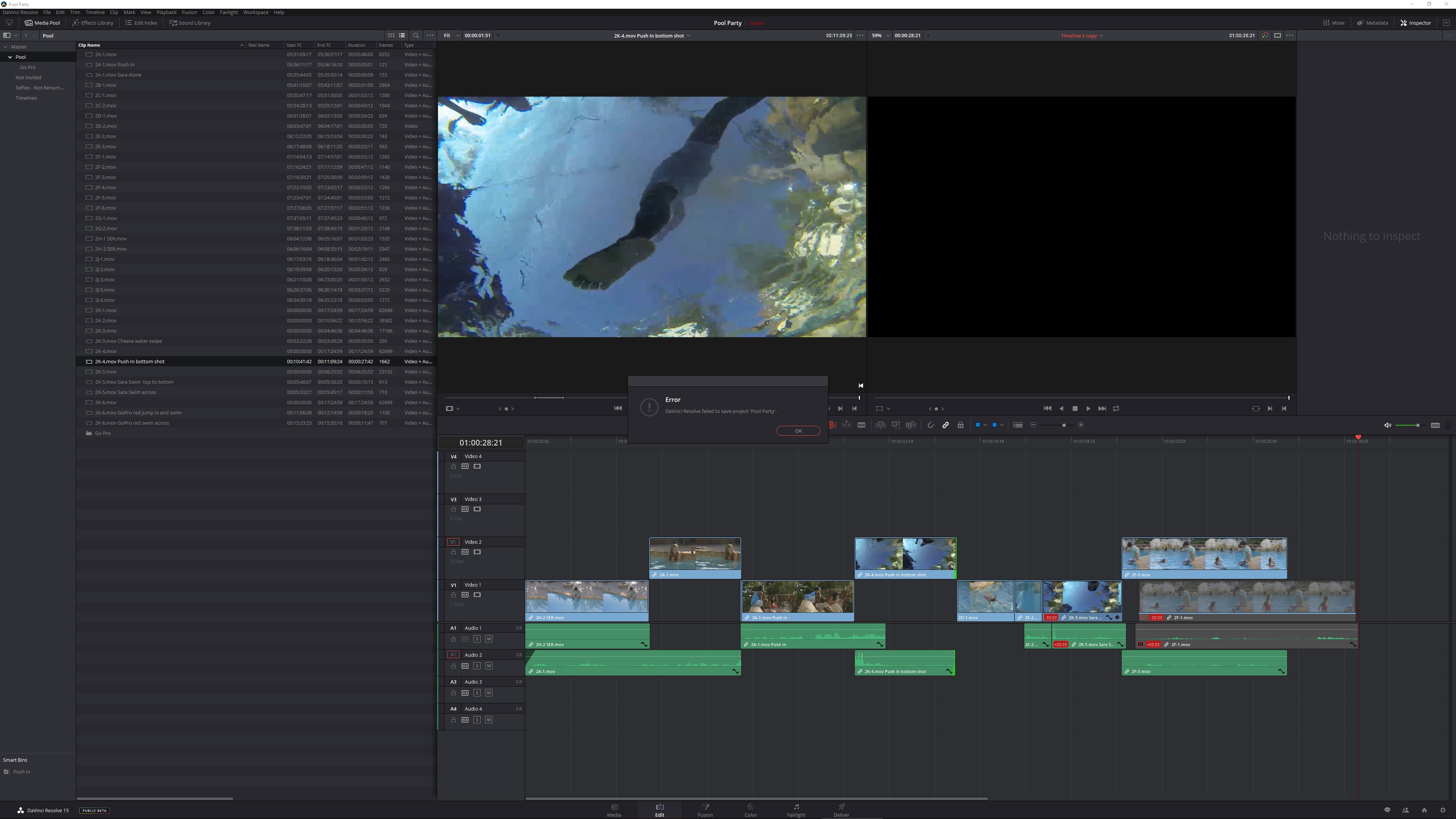Mute the Audio 4 track
1456x819 pixels.
(x=489, y=720)
